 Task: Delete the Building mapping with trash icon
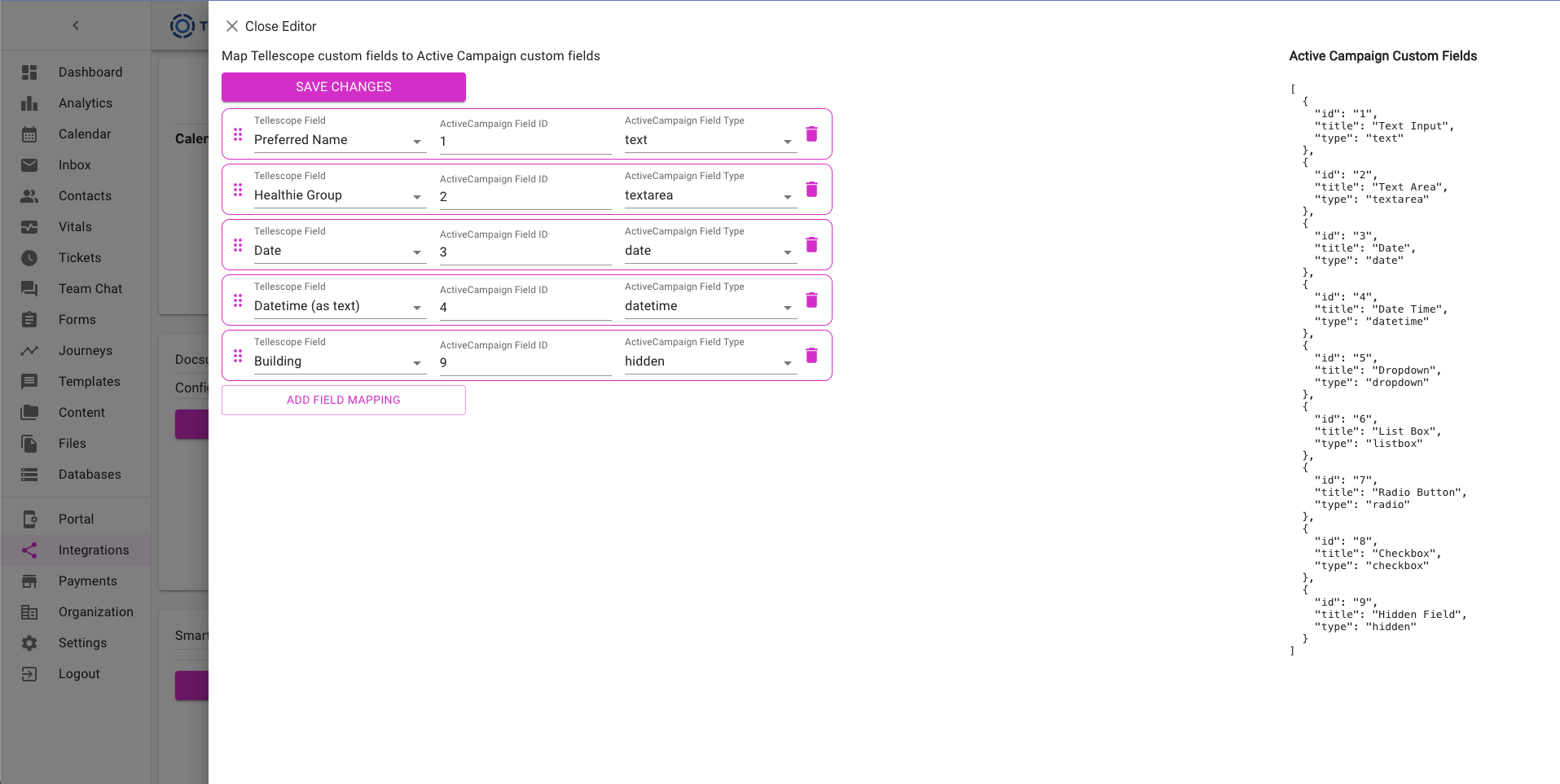pyautogui.click(x=811, y=355)
